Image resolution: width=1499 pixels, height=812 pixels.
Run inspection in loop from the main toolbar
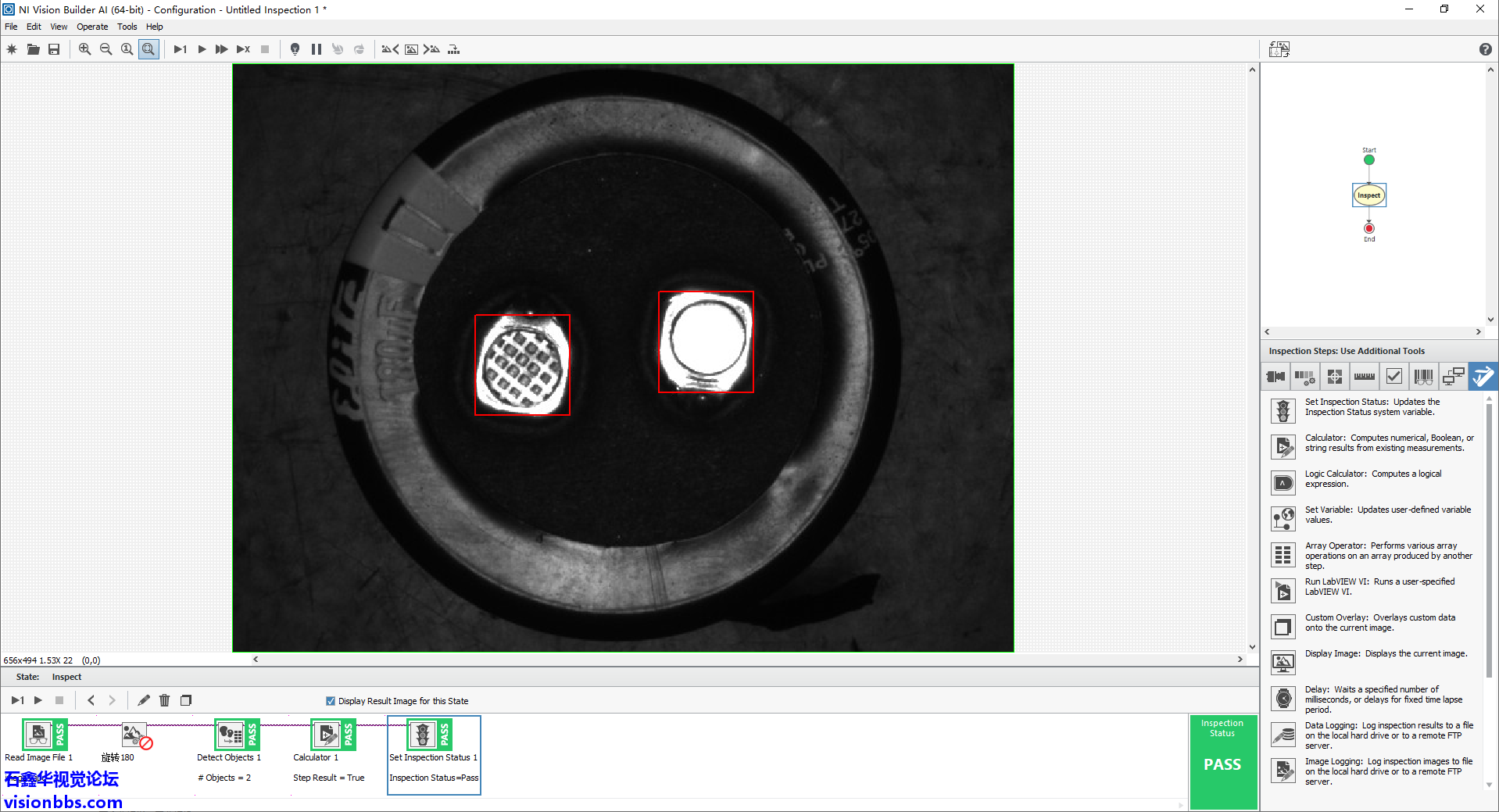click(202, 49)
